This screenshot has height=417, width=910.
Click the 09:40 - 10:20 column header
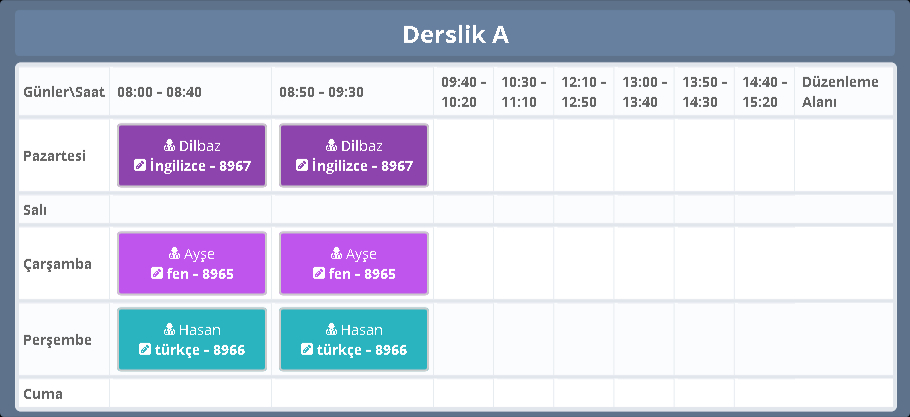[x=463, y=92]
